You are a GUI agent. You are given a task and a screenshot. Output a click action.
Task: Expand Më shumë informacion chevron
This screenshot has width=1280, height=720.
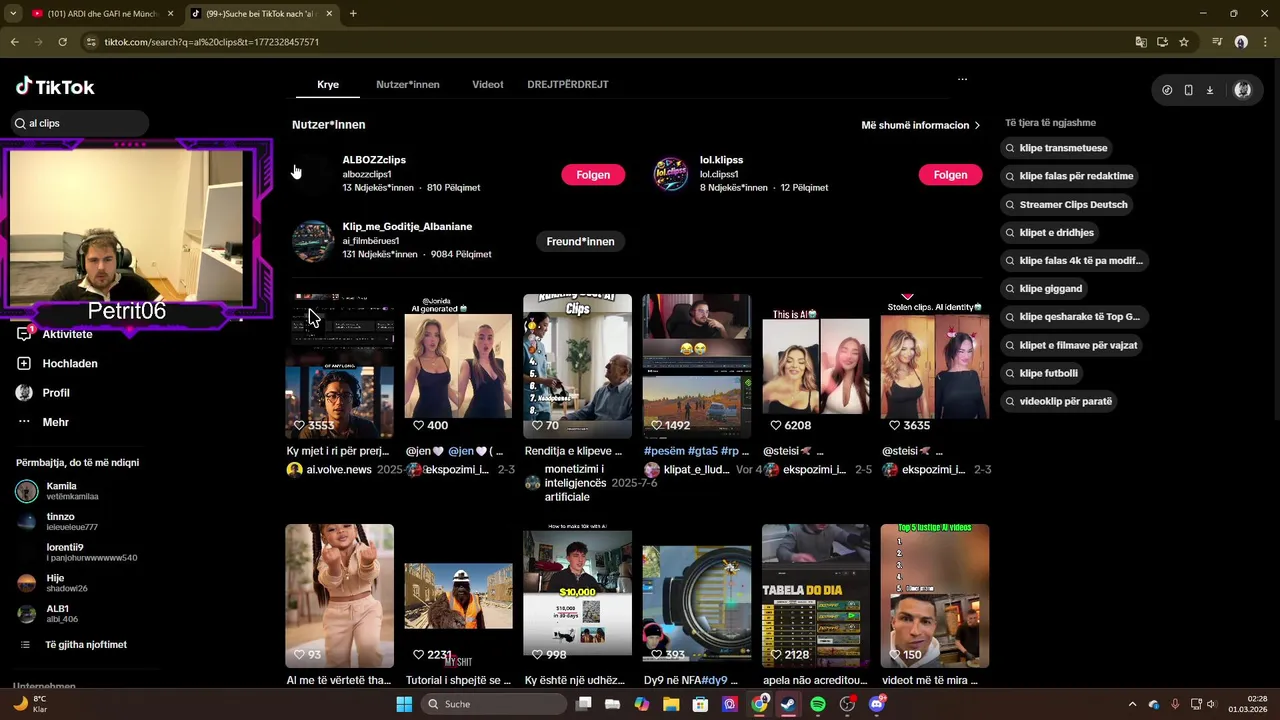[977, 125]
